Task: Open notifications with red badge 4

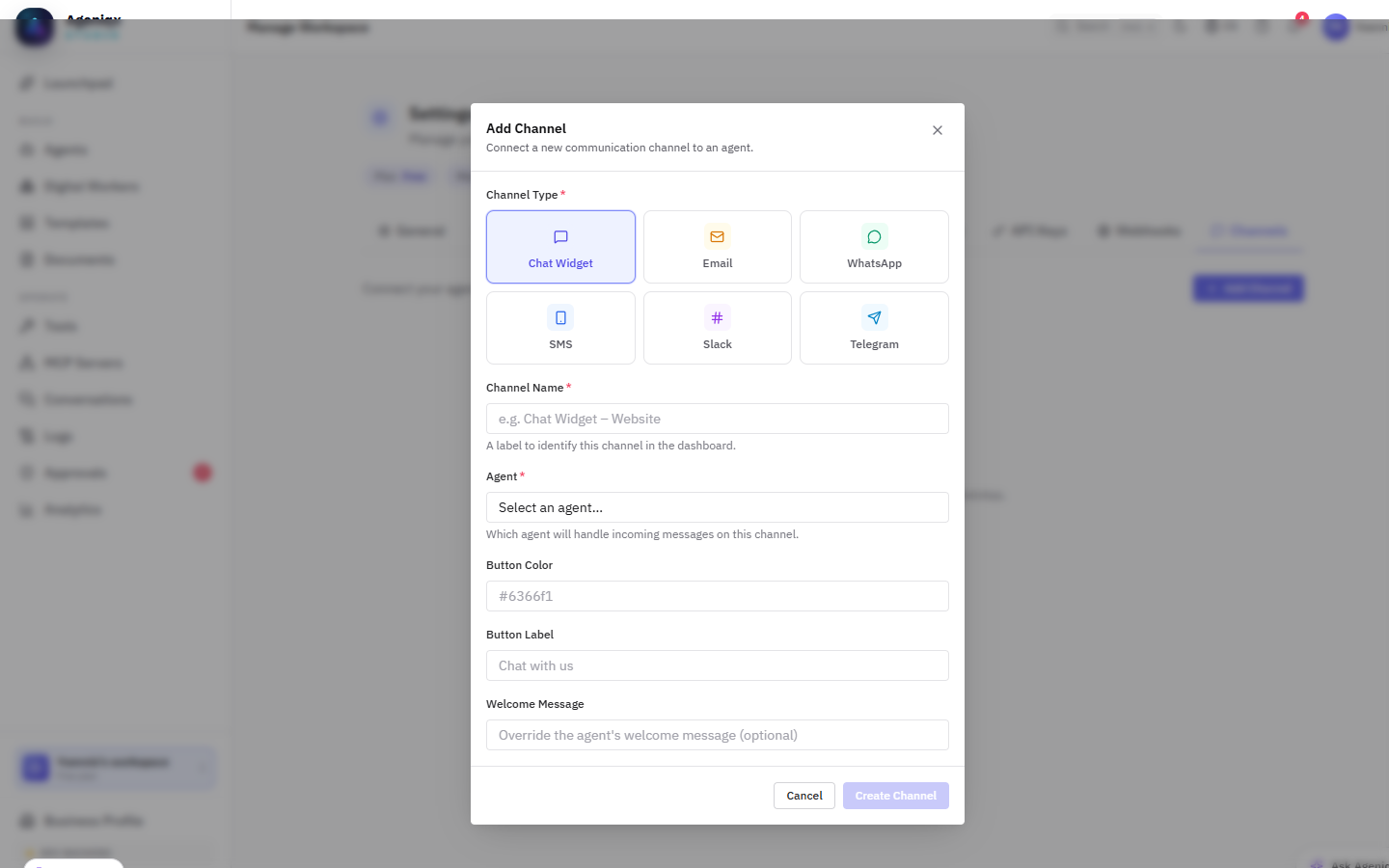Action: click(x=1296, y=25)
